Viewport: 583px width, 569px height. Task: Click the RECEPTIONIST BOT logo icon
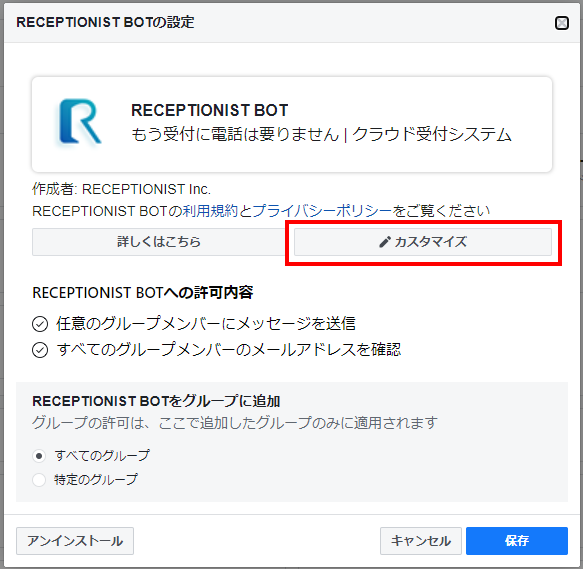[80, 122]
